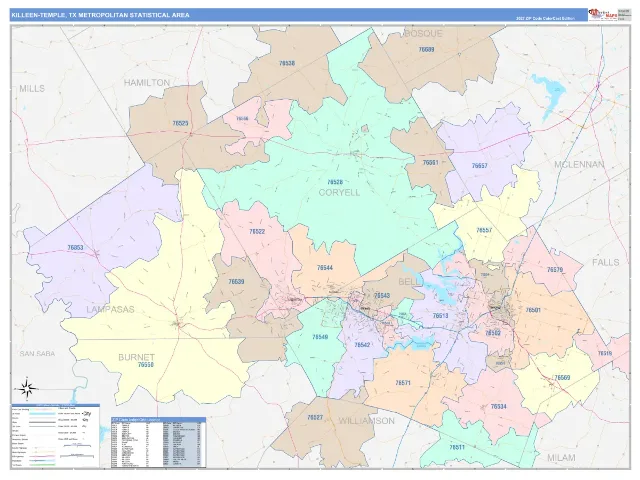
Task: Click ZIP code 76544 label
Action: 324,268
